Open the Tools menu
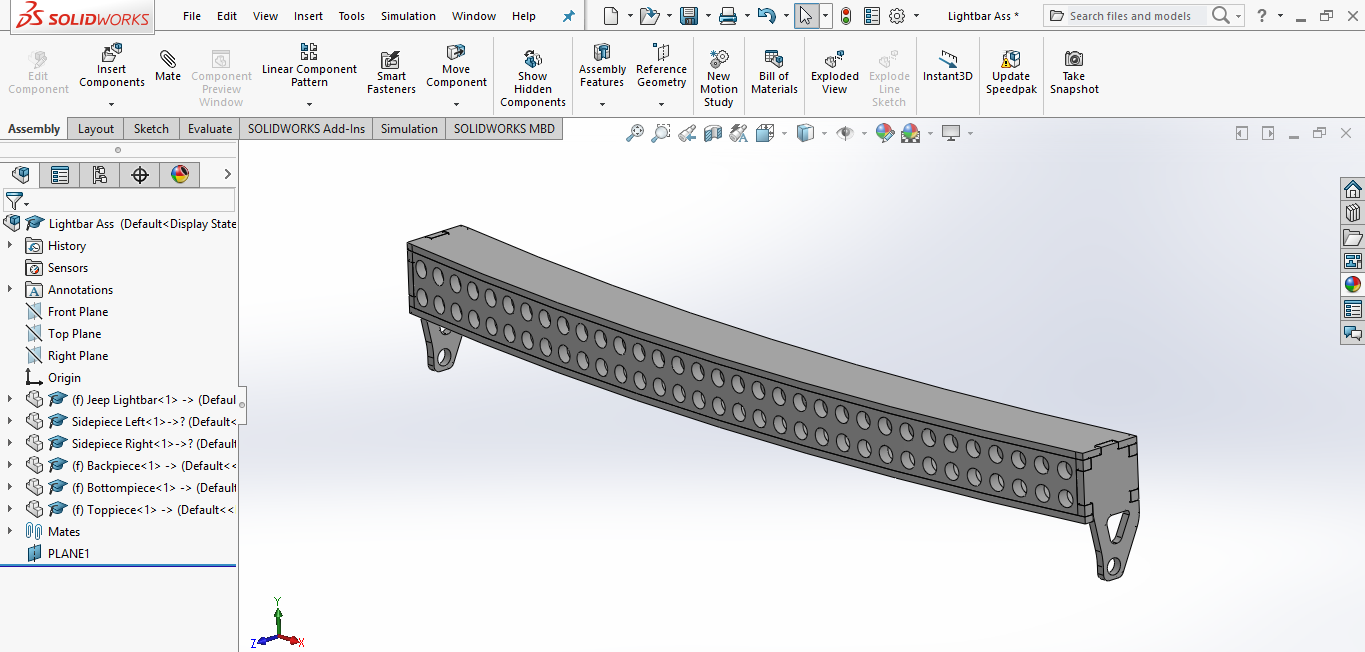The height and width of the screenshot is (652, 1365). (351, 16)
